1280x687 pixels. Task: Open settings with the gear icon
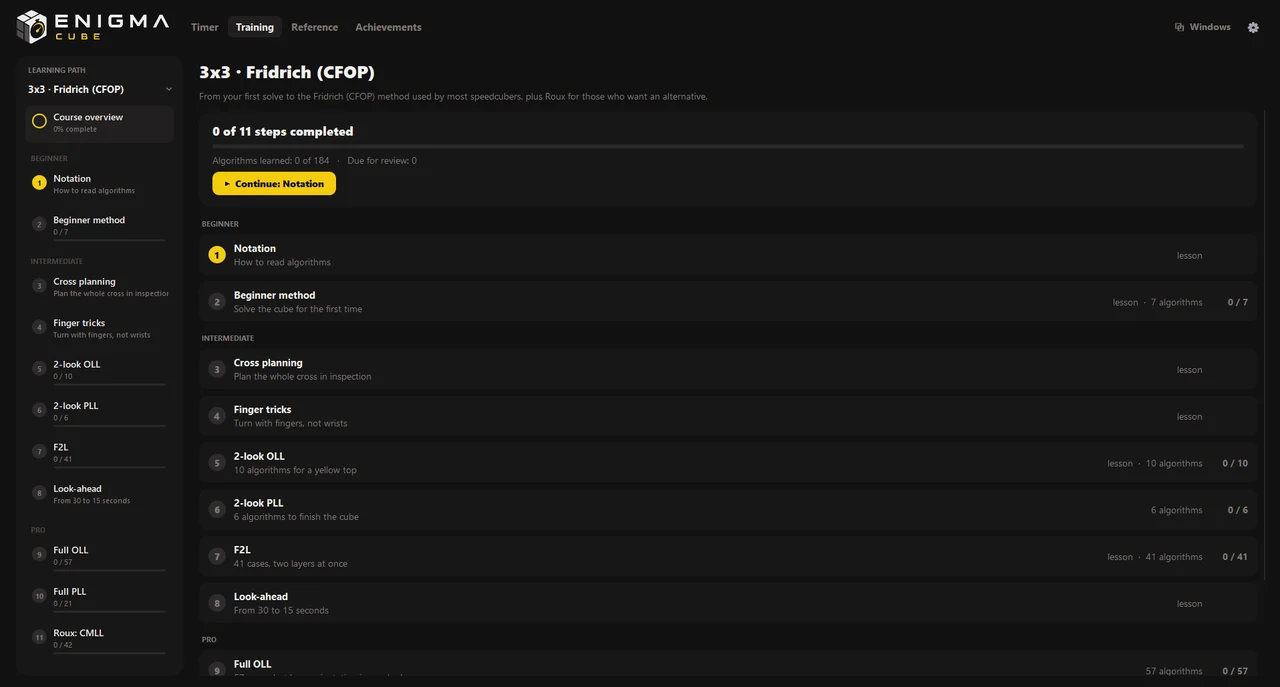[1253, 27]
